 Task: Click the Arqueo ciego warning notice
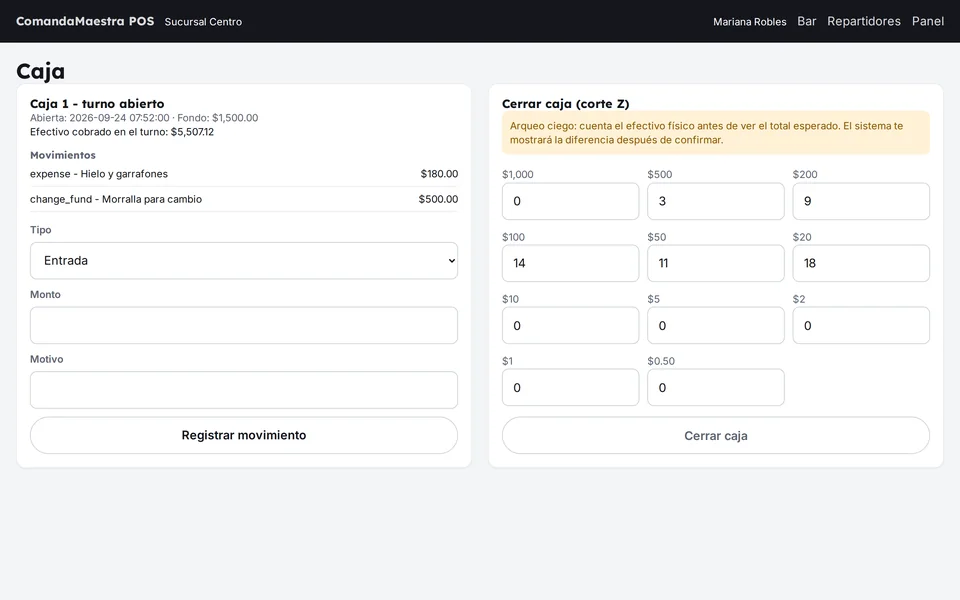[716, 132]
